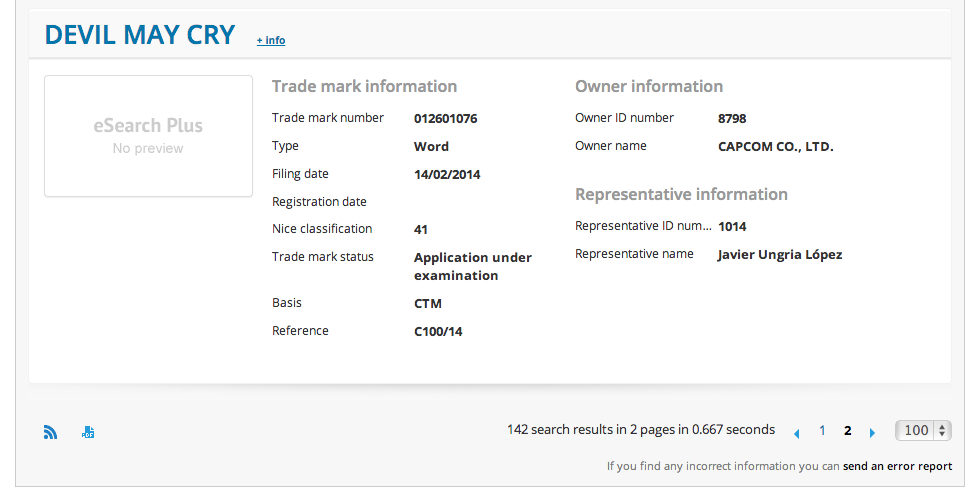Open the eSearch Plus no-preview thumbnail
The height and width of the screenshot is (503, 980).
148,136
